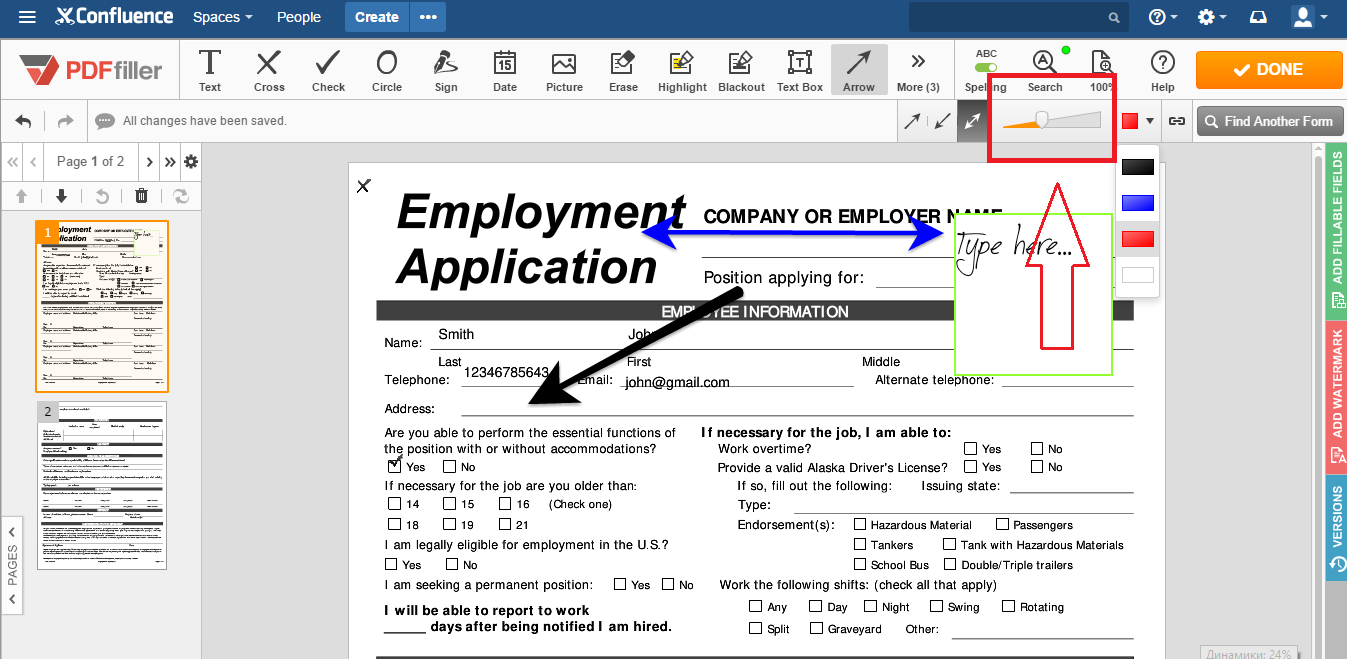
Task: Pick the blue color swatch
Action: coord(1138,203)
